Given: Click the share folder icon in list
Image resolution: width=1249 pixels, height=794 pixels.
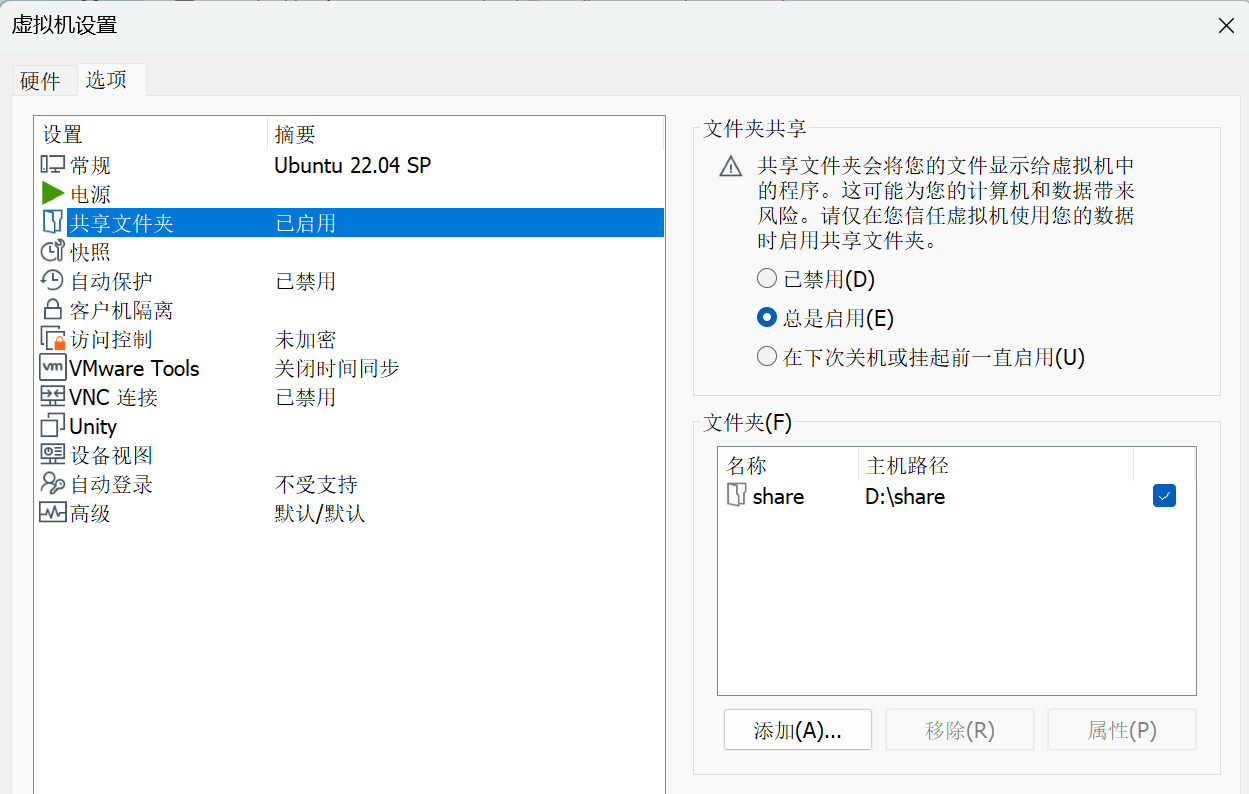Looking at the screenshot, I should pyautogui.click(x=737, y=495).
